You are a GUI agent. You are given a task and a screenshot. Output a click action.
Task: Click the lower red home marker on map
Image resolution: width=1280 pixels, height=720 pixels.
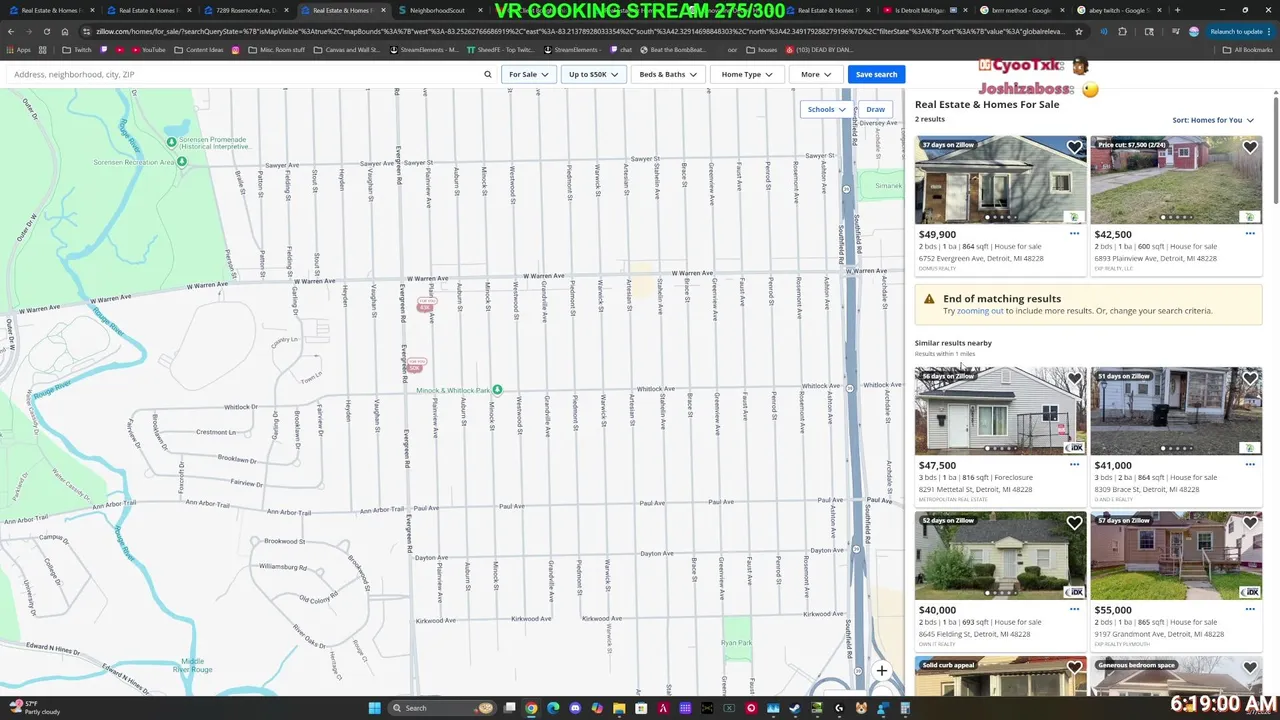[416, 365]
